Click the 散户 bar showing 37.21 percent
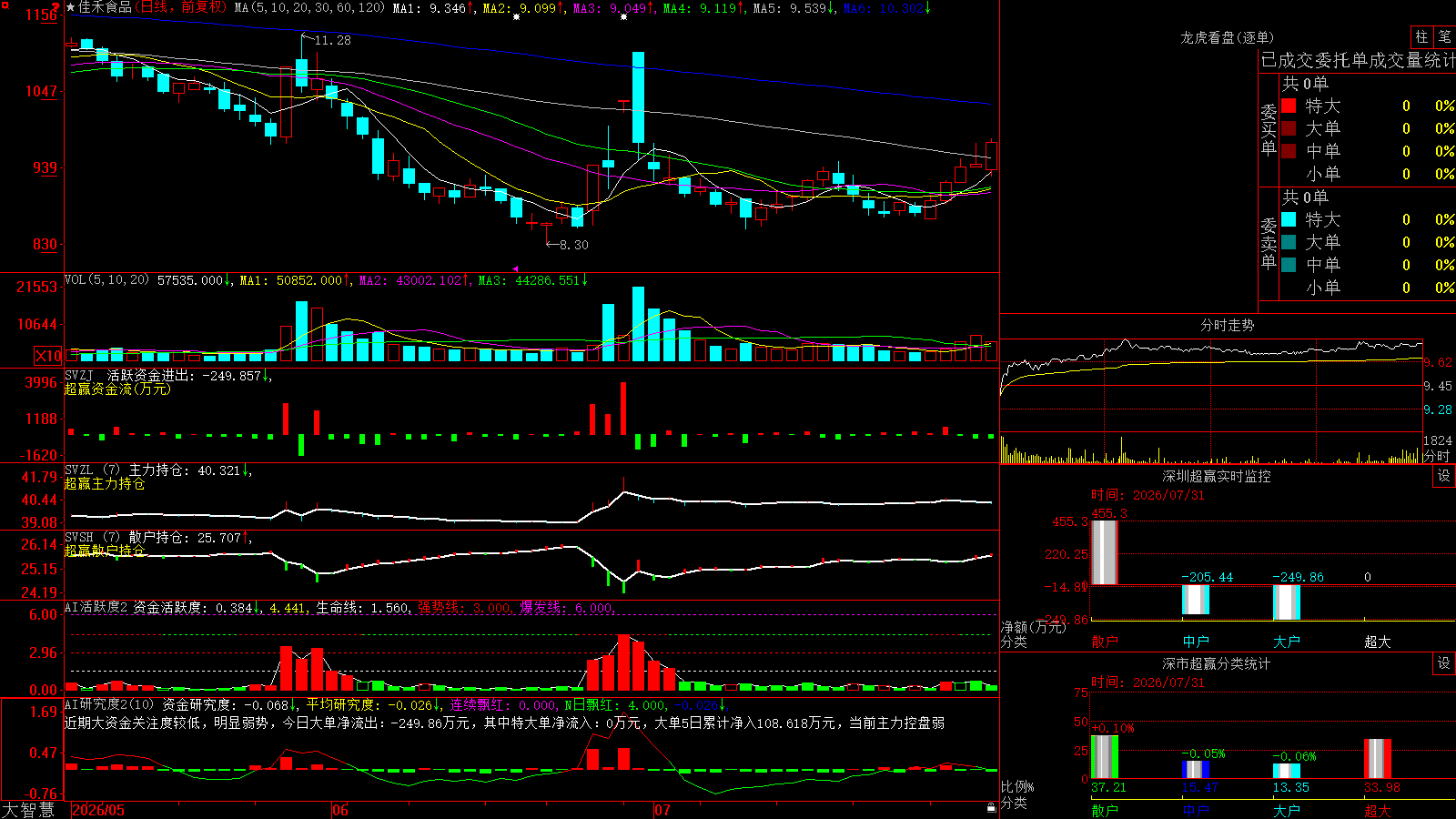Screen dimensions: 1456x819 (x=1105, y=757)
